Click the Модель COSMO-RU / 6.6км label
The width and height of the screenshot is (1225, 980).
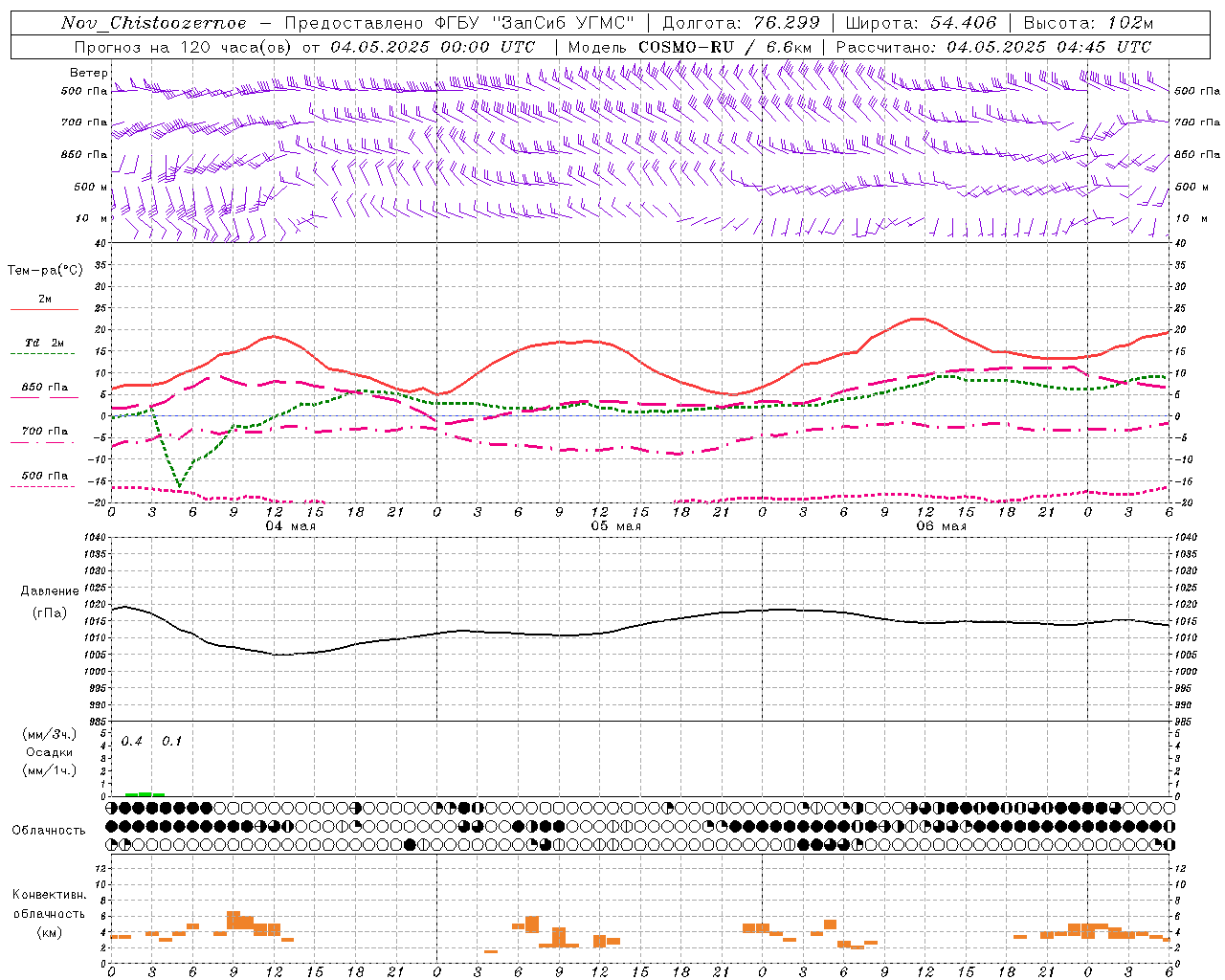pyautogui.click(x=690, y=46)
